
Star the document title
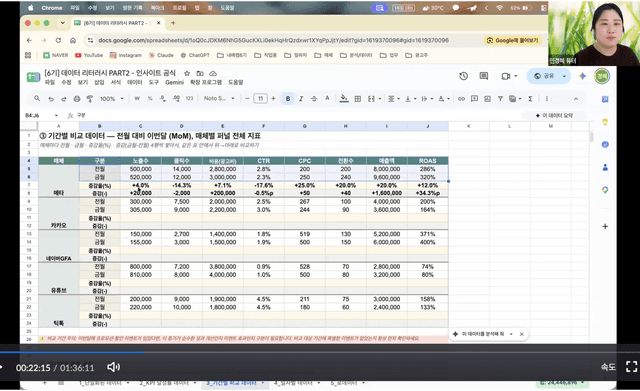tap(187, 73)
